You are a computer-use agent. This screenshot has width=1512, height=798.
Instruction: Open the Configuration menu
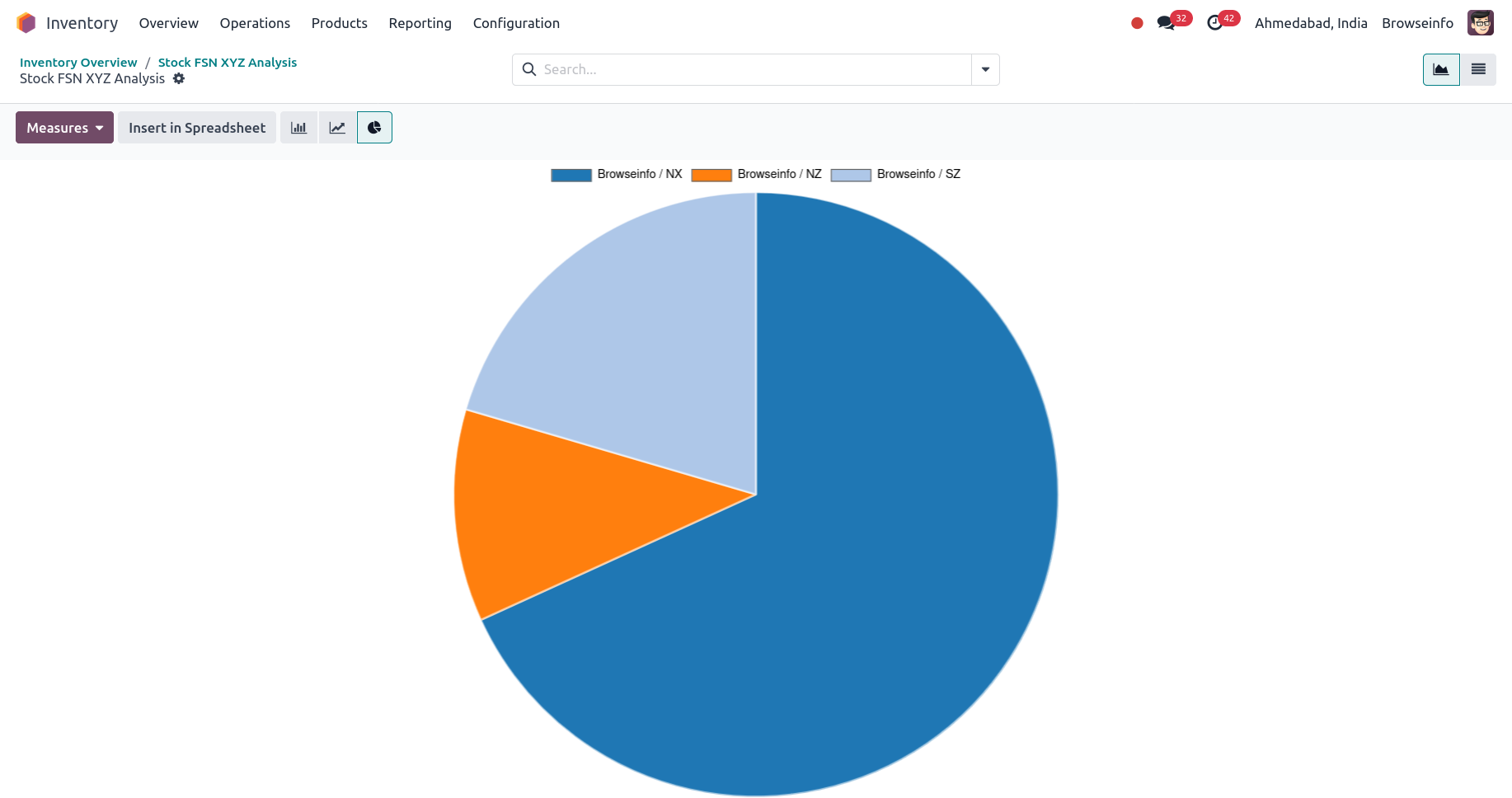tap(516, 23)
